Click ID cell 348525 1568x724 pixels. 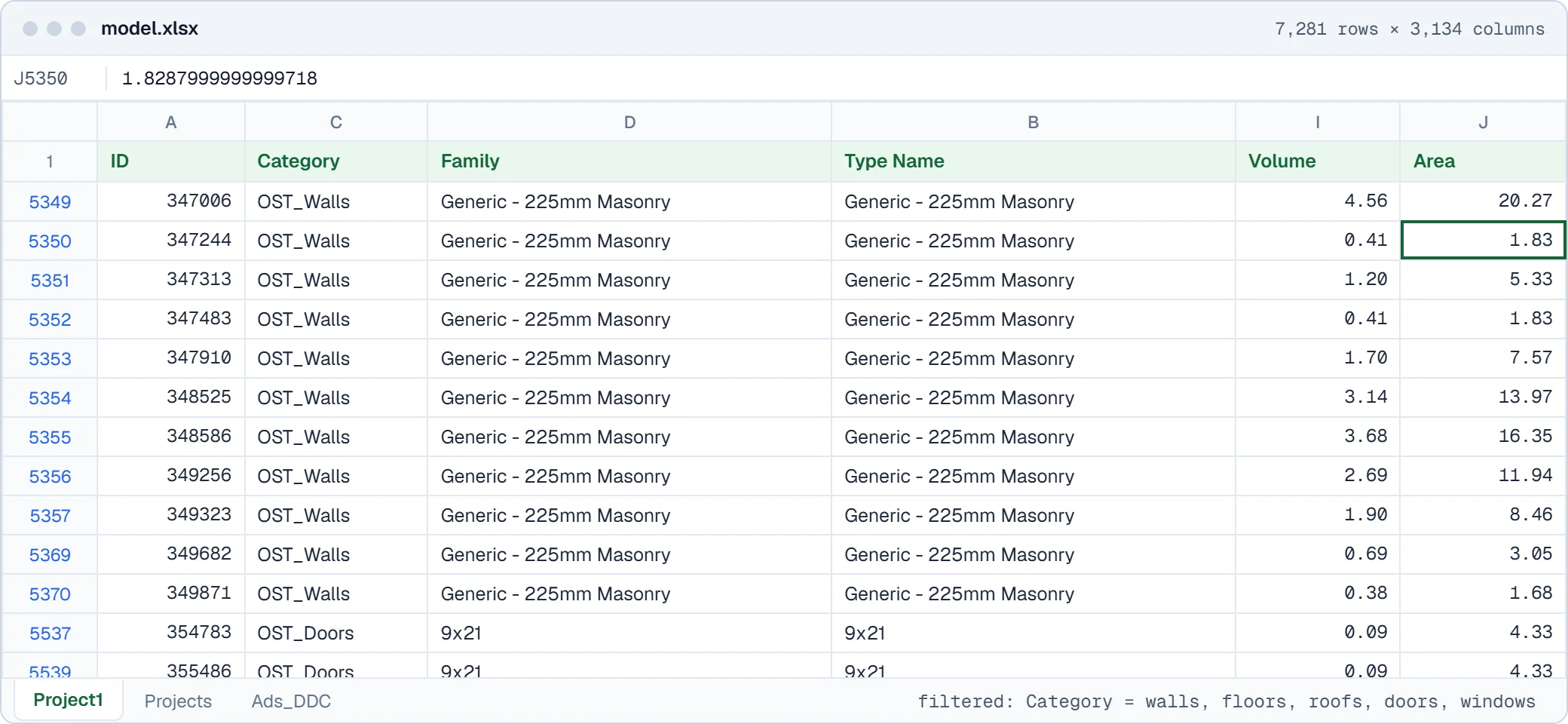(x=171, y=397)
